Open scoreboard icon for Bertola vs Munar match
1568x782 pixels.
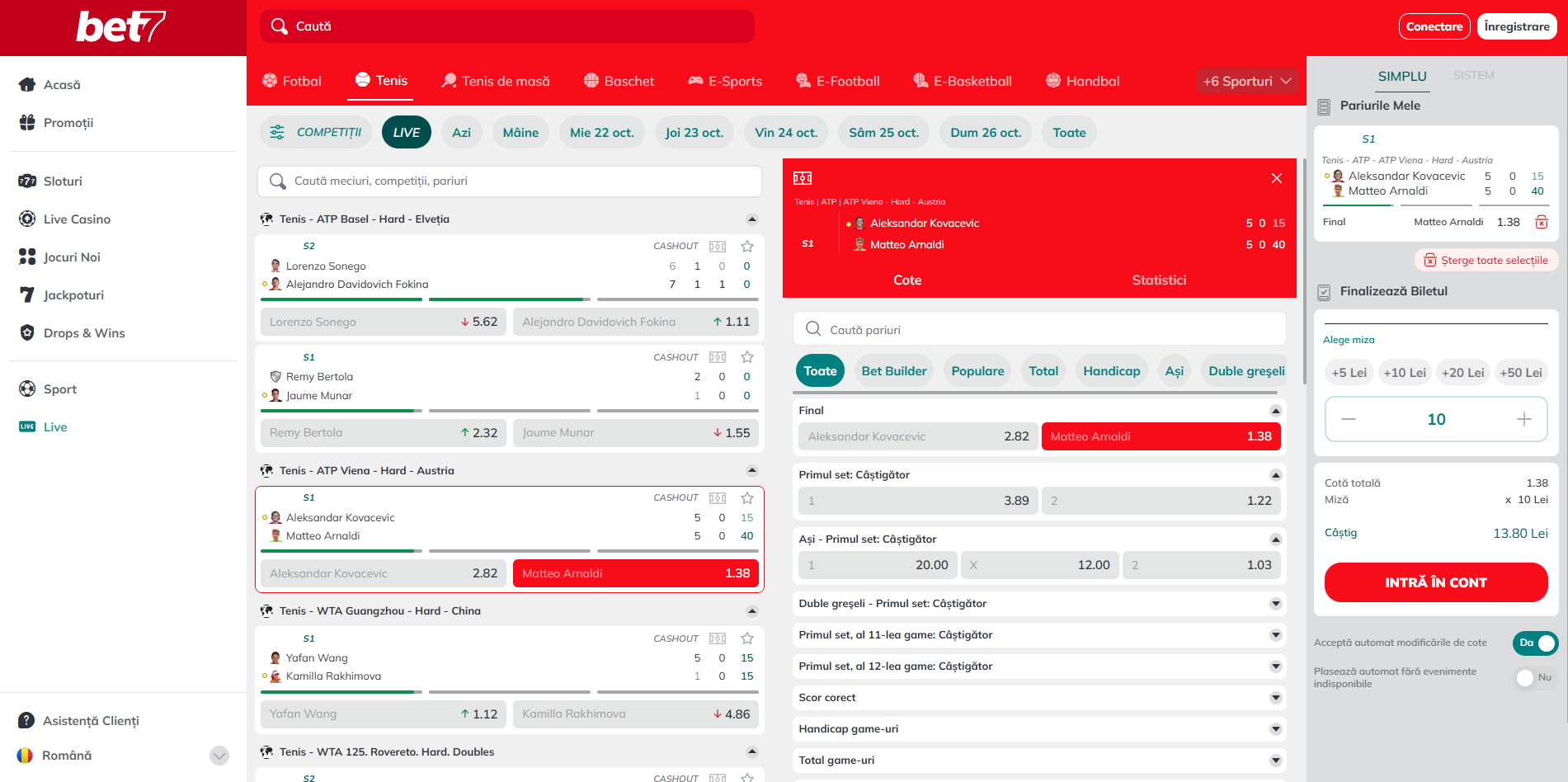[718, 357]
